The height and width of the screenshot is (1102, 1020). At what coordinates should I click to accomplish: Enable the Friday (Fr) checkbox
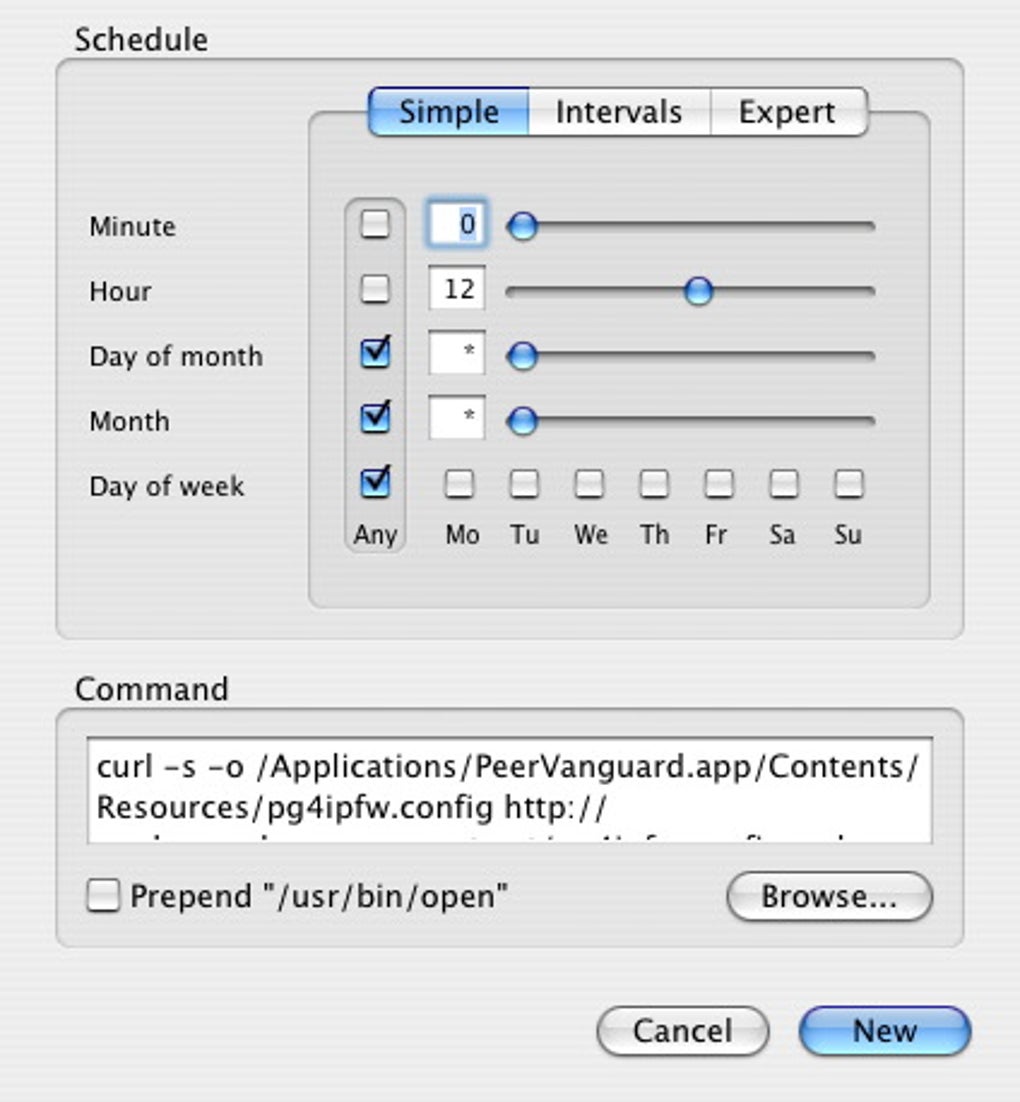[x=718, y=485]
